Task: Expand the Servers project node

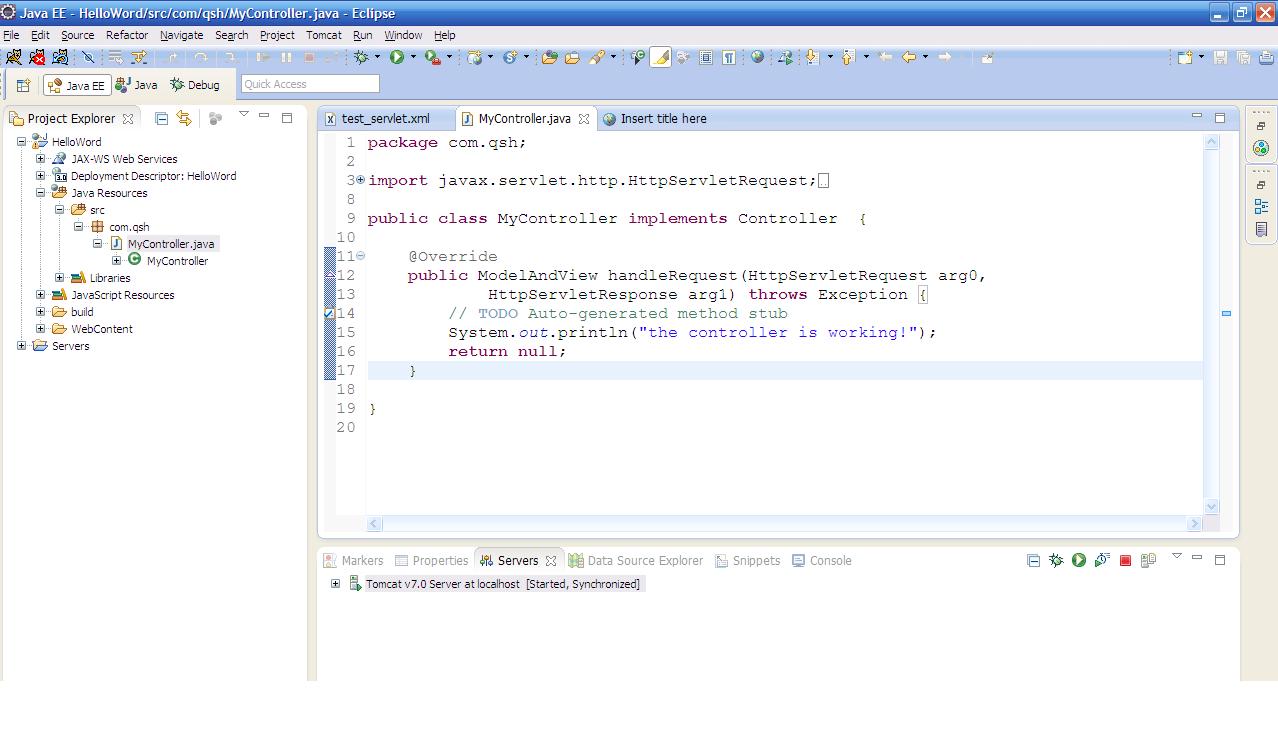Action: pyautogui.click(x=22, y=346)
